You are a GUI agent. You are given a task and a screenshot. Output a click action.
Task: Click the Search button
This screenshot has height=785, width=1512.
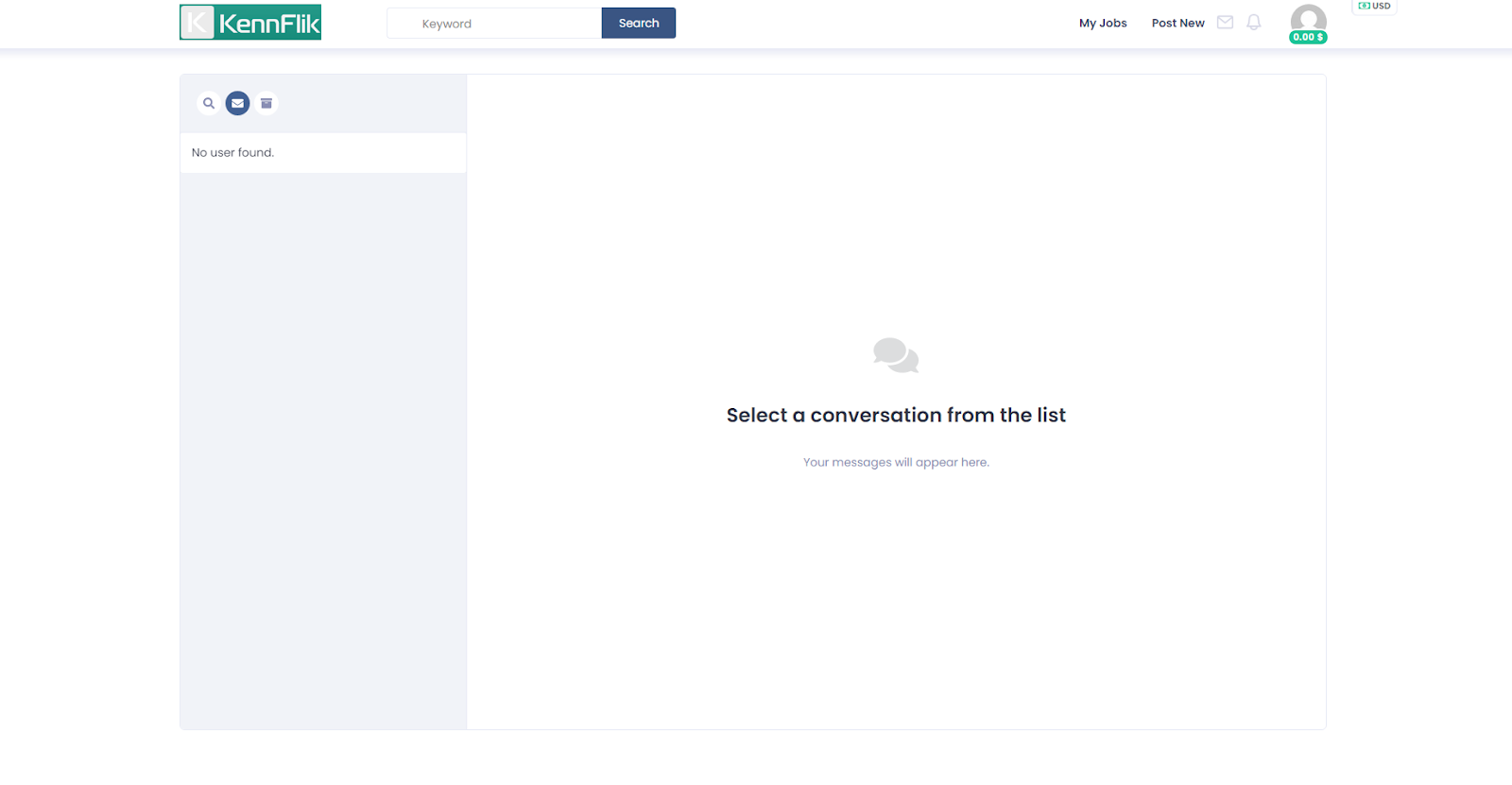point(639,23)
